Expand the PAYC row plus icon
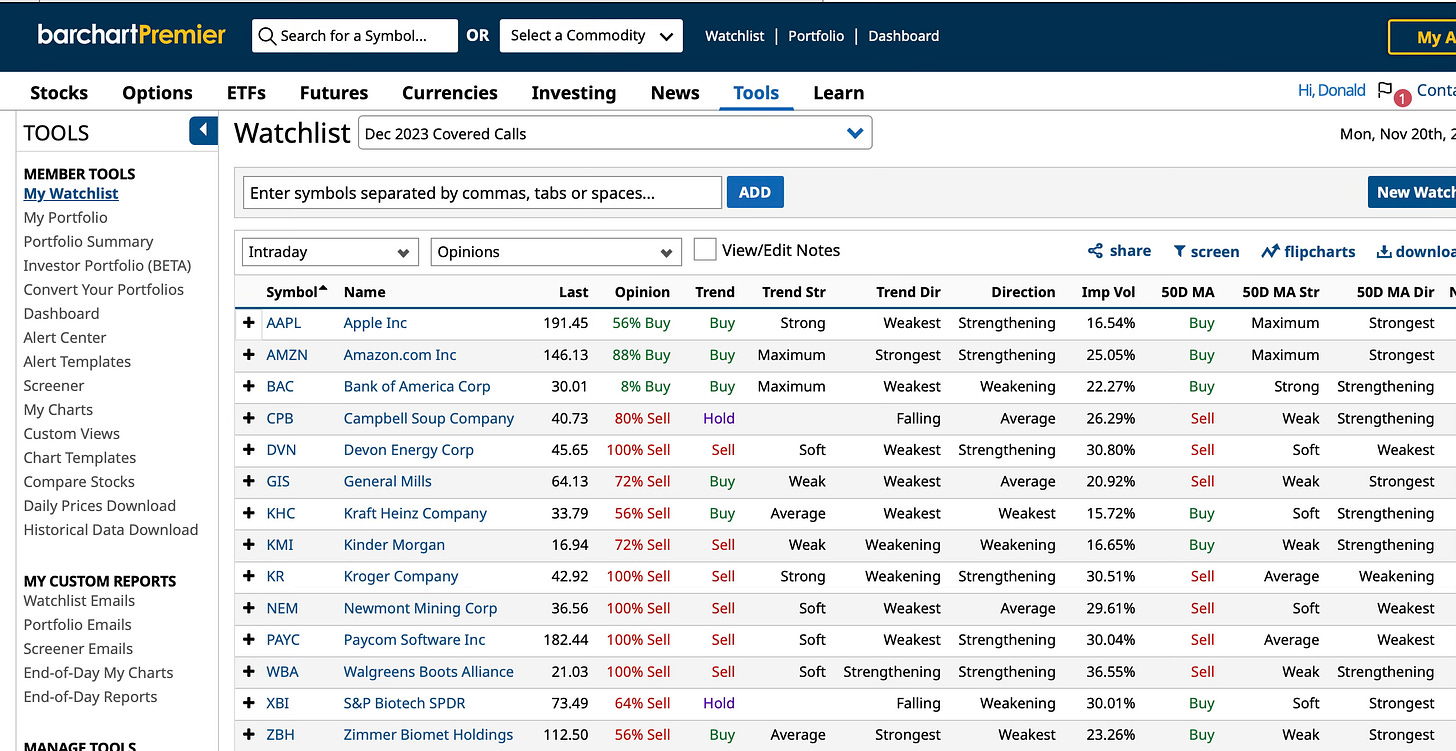The image size is (1456, 751). pyautogui.click(x=249, y=640)
